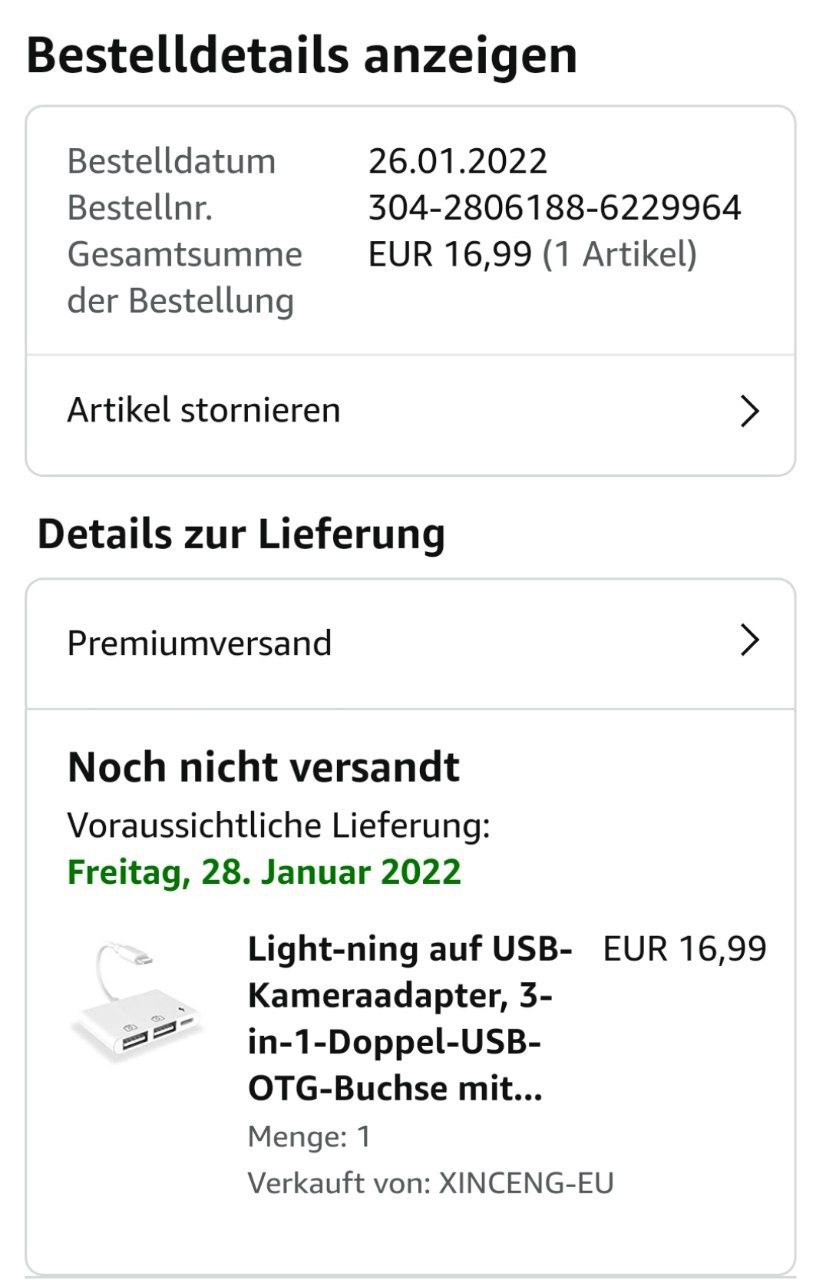Open the Light-ning auf USB-Kameraadapter product title
This screenshot has width=829, height=1280.
coord(409,1018)
